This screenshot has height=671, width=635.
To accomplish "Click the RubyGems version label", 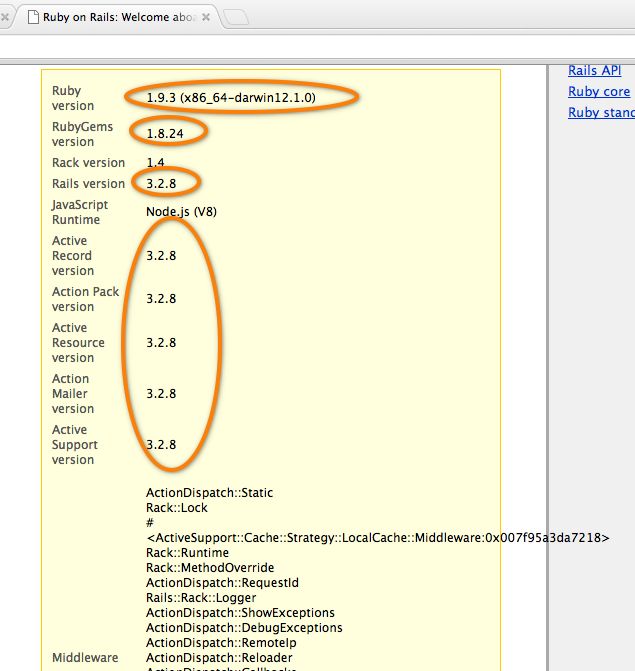I will click(82, 134).
